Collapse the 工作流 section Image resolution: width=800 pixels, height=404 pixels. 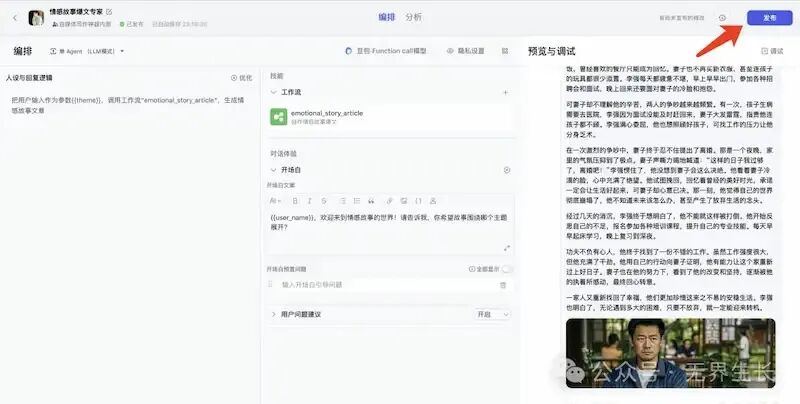coord(273,92)
